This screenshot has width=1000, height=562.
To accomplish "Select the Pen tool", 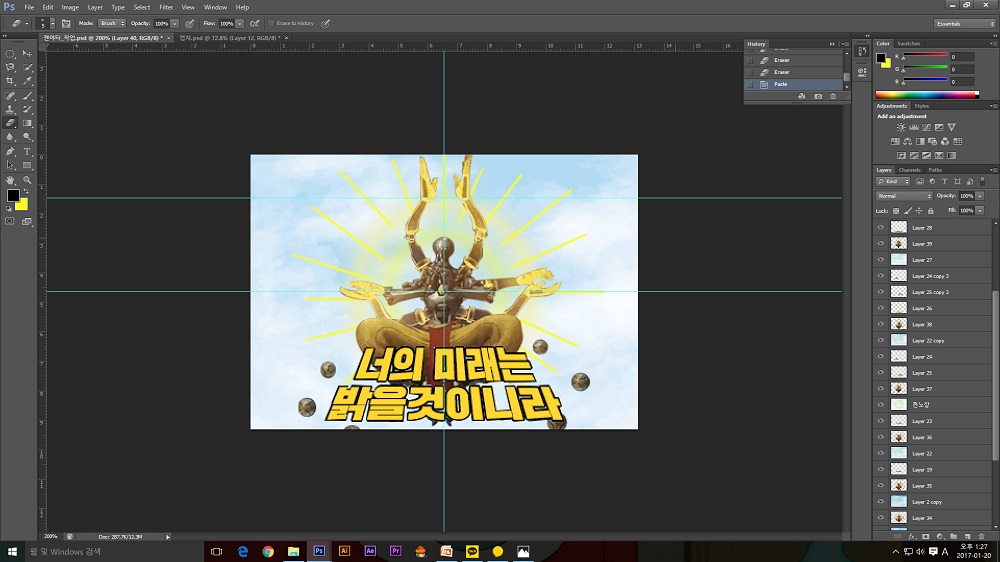I will 10,151.
